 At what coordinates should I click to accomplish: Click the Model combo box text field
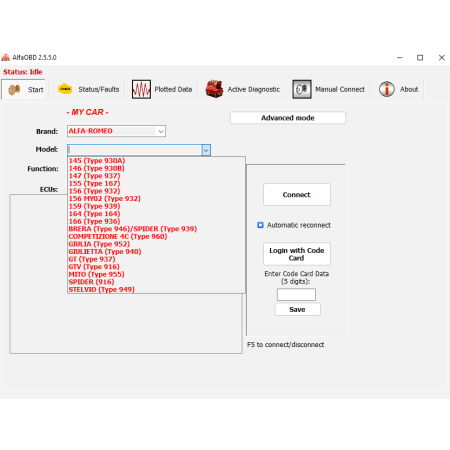(135, 150)
